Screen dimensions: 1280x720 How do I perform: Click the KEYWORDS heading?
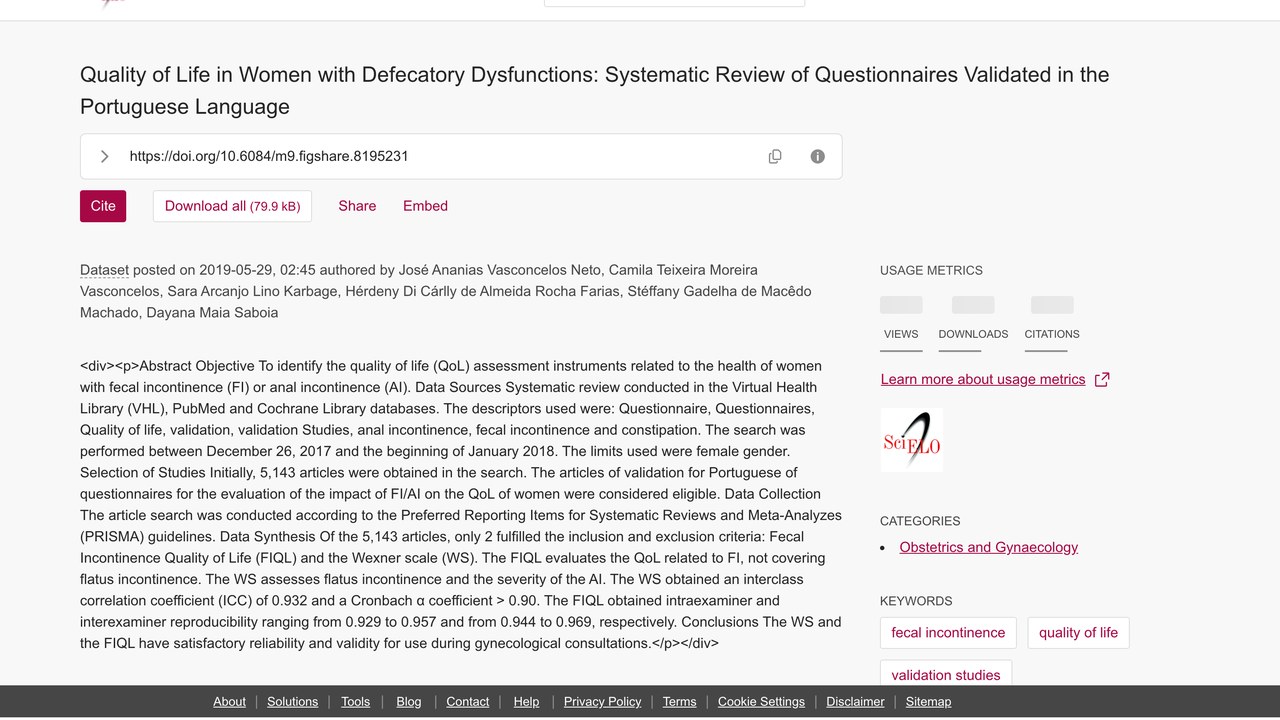tap(916, 601)
